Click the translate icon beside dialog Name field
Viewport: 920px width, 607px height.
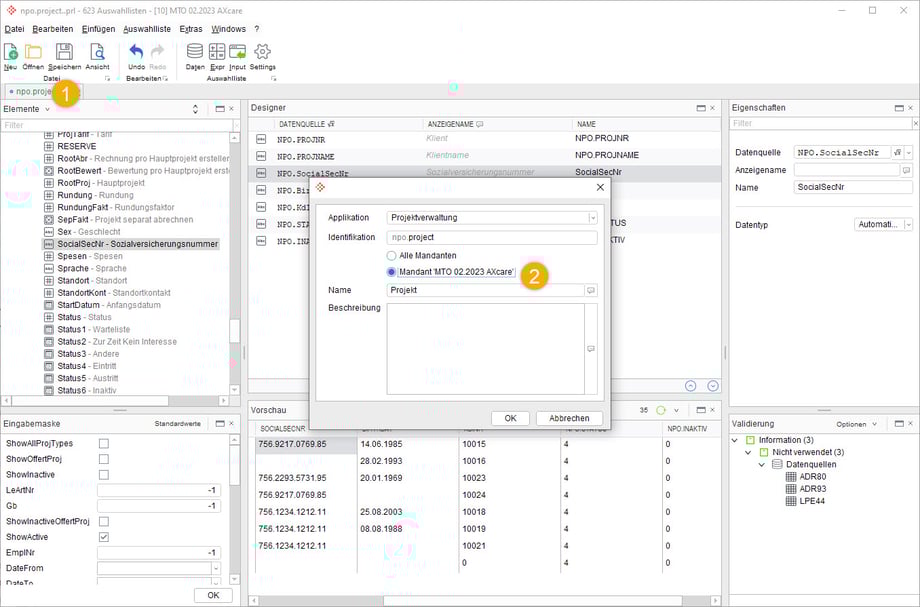pos(591,290)
